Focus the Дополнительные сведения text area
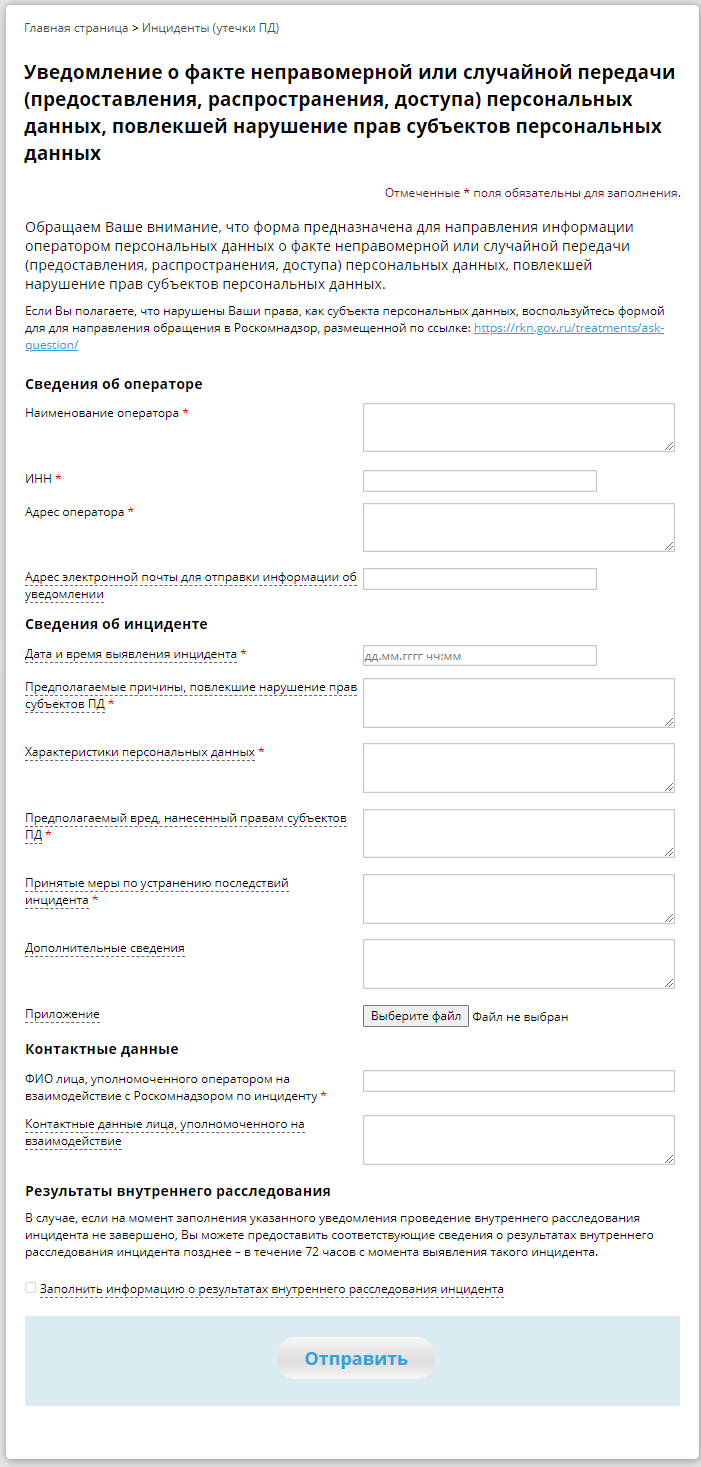 click(x=518, y=964)
